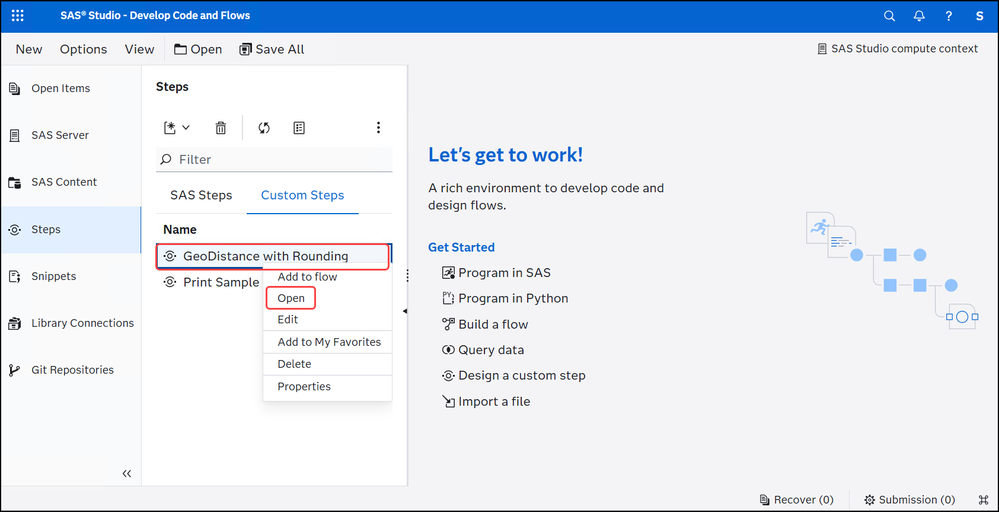Open the Steps pane more options menu

378,128
